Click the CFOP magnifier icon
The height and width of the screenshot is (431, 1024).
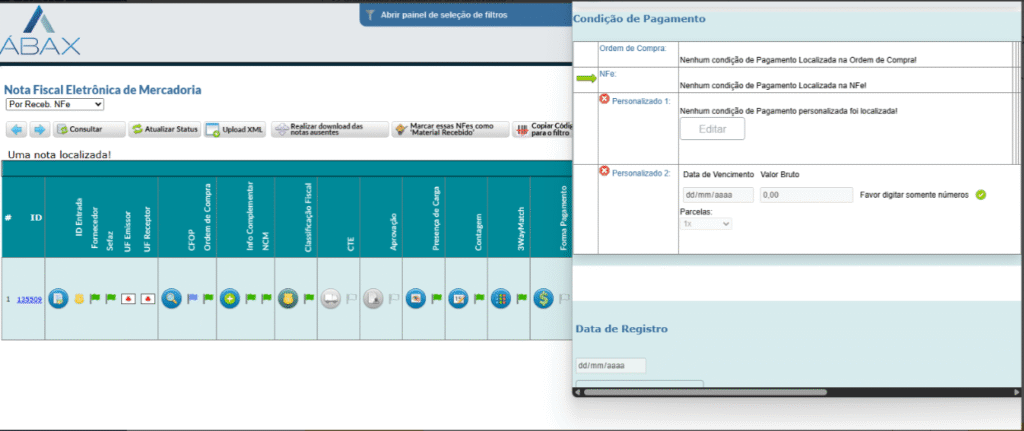pos(171,299)
